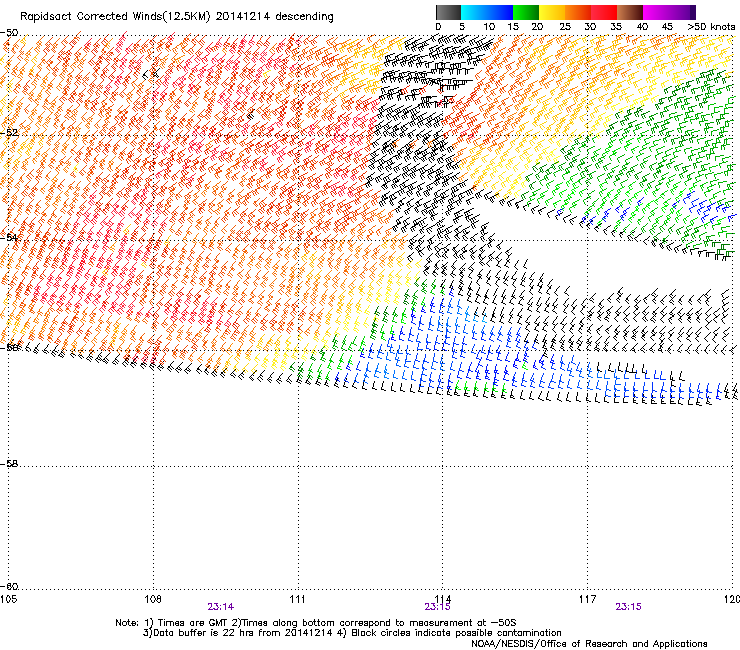The height and width of the screenshot is (650, 740).
Task: Click the brown 35-40 knots color segment
Action: coord(630,12)
